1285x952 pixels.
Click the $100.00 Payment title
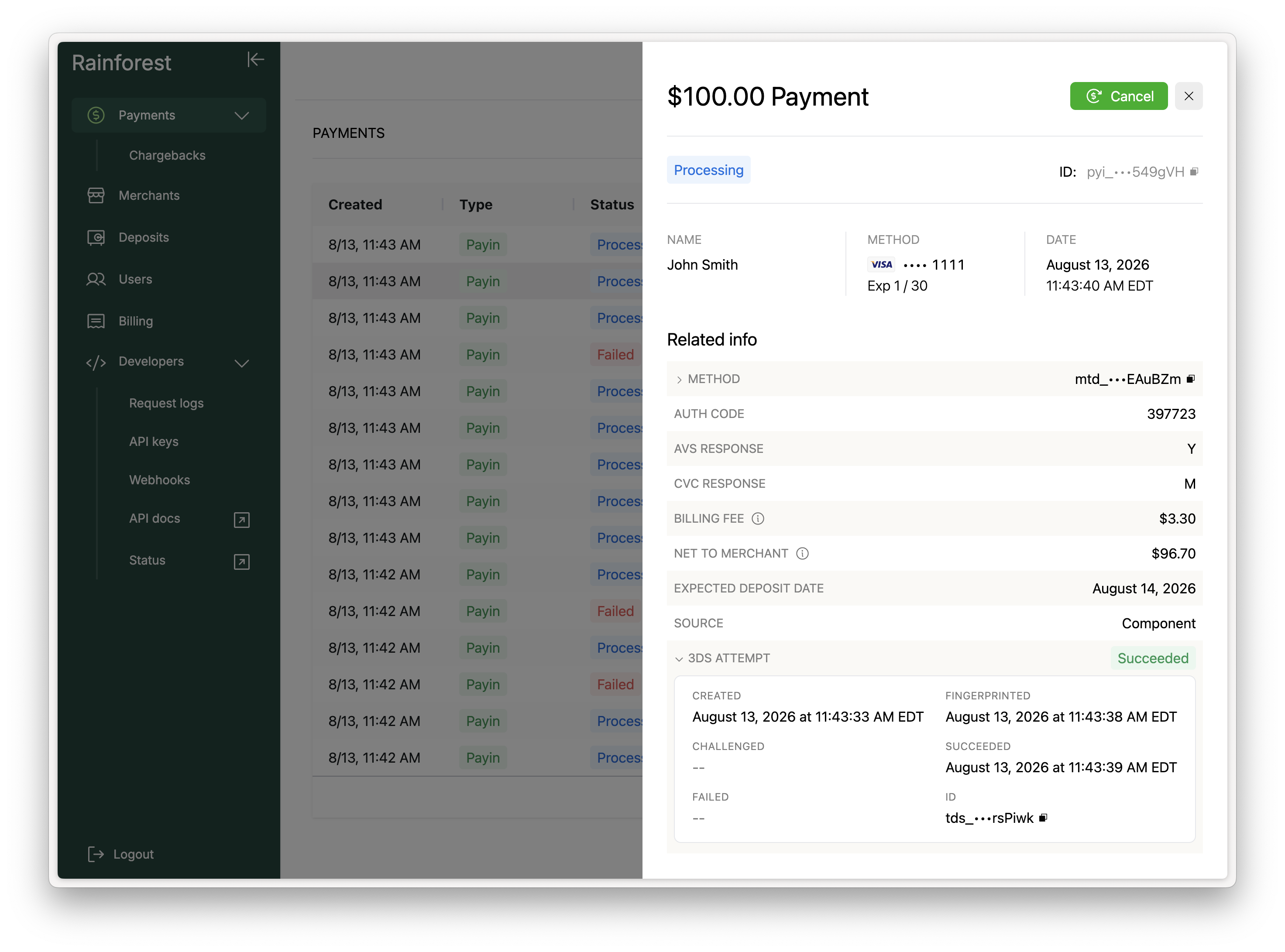[767, 97]
